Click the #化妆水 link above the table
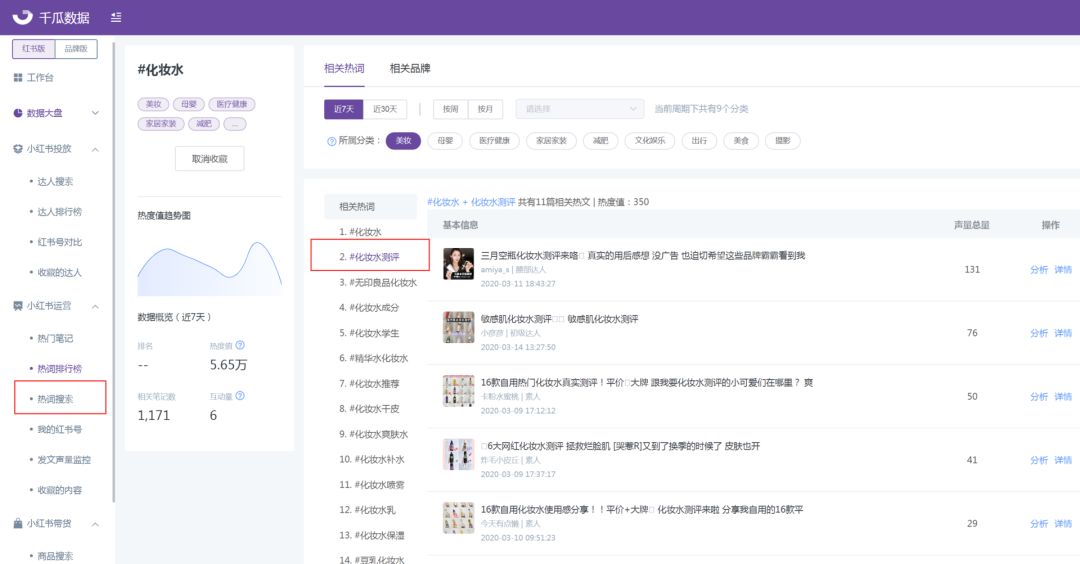The image size is (1080, 564). pyautogui.click(x=443, y=202)
